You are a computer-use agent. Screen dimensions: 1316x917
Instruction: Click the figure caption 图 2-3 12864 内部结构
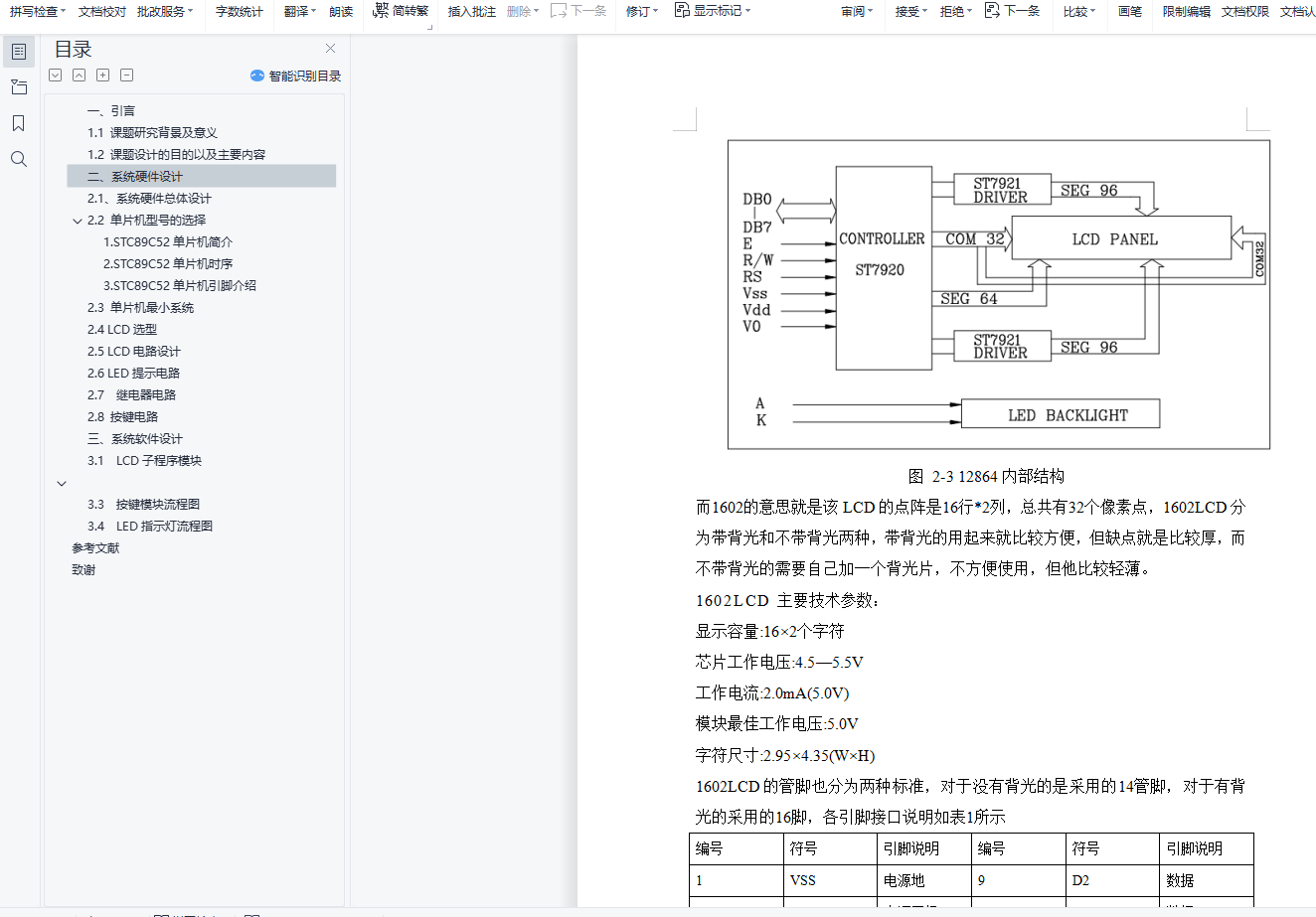coord(986,476)
